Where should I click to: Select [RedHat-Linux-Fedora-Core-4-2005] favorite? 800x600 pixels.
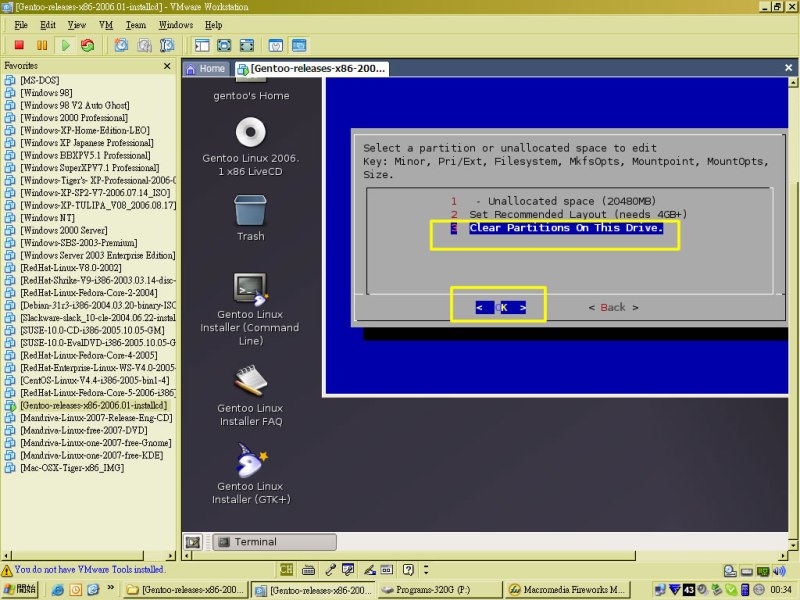[89, 355]
